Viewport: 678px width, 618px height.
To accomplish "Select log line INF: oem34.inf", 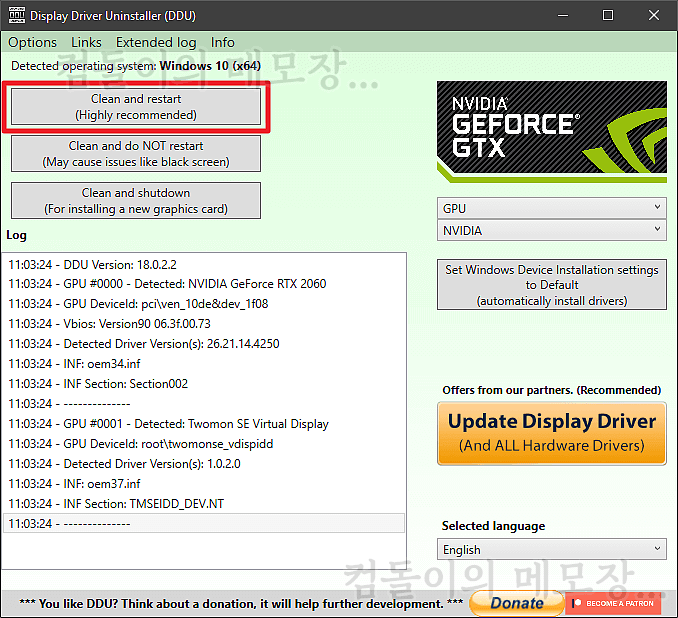I will pos(204,364).
